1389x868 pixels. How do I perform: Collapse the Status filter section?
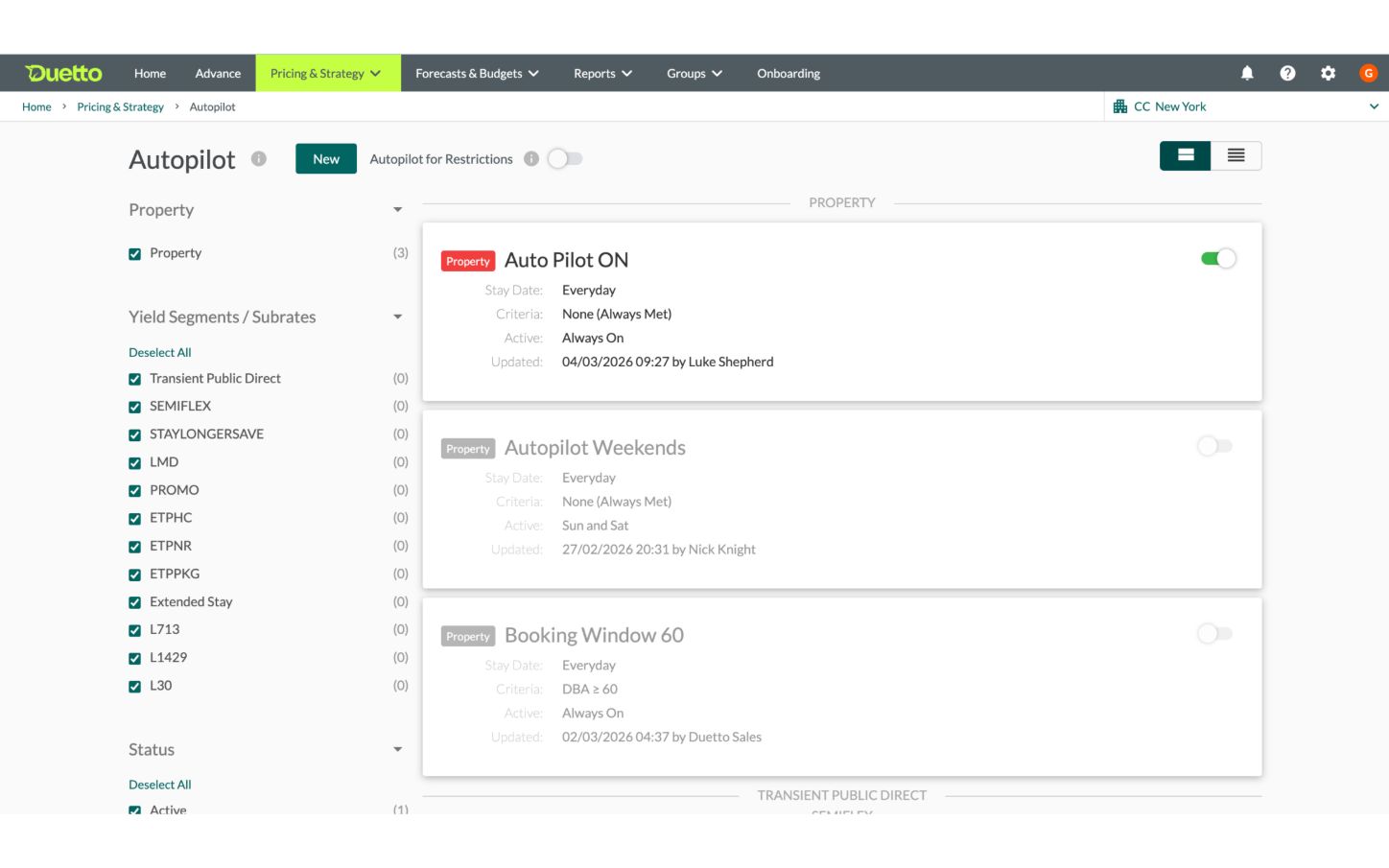click(397, 750)
